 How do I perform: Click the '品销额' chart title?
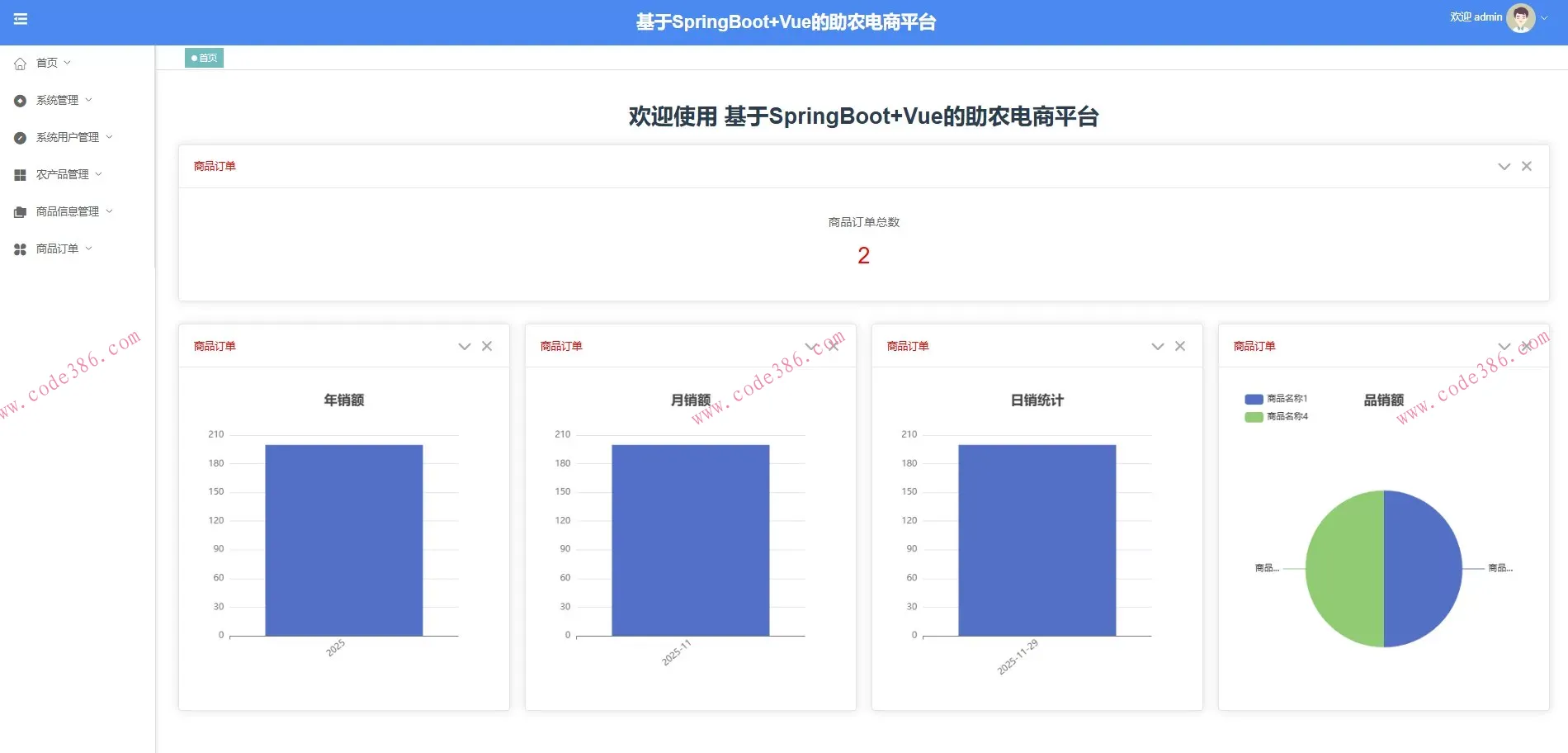tap(1383, 400)
